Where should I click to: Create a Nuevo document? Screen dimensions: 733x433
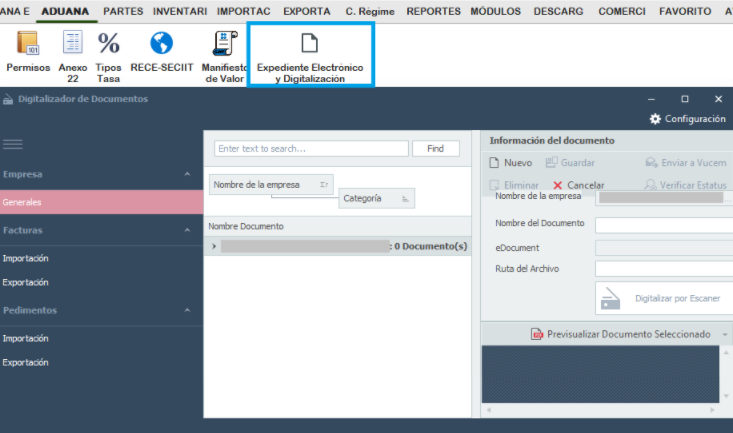point(510,163)
